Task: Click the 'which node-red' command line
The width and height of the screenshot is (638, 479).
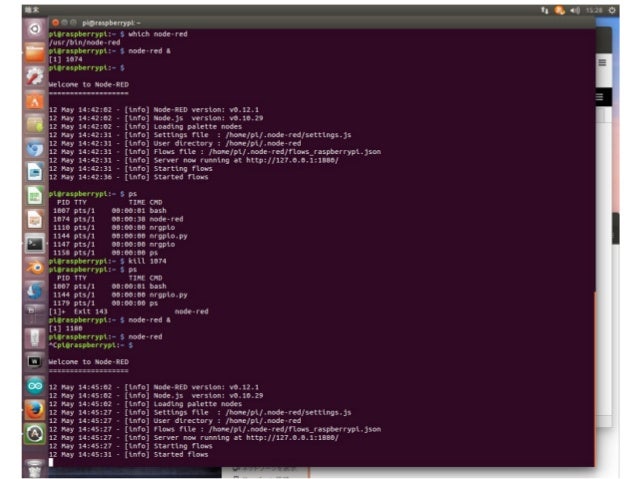Action: [x=118, y=34]
